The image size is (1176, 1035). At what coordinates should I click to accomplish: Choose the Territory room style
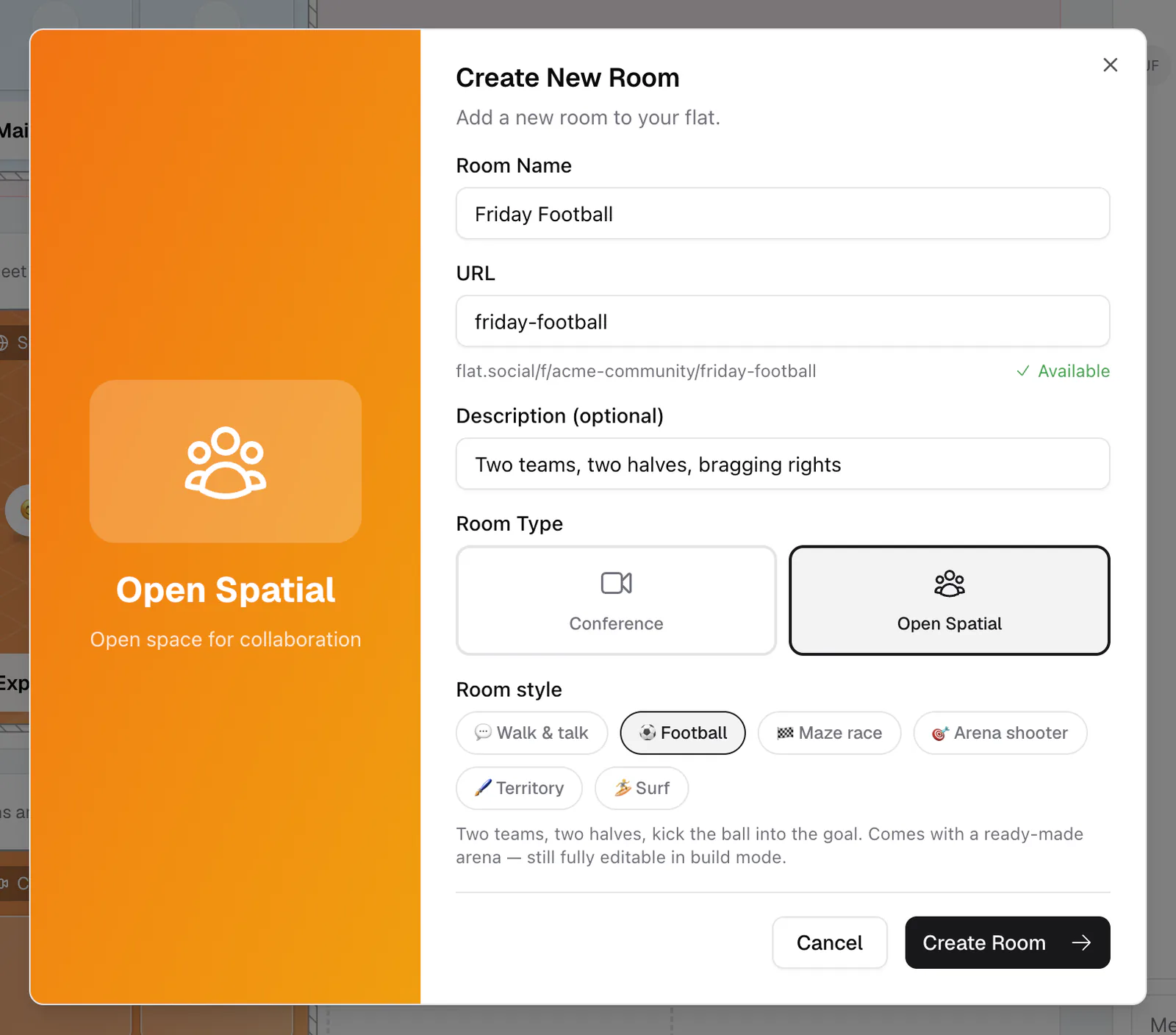click(x=519, y=788)
